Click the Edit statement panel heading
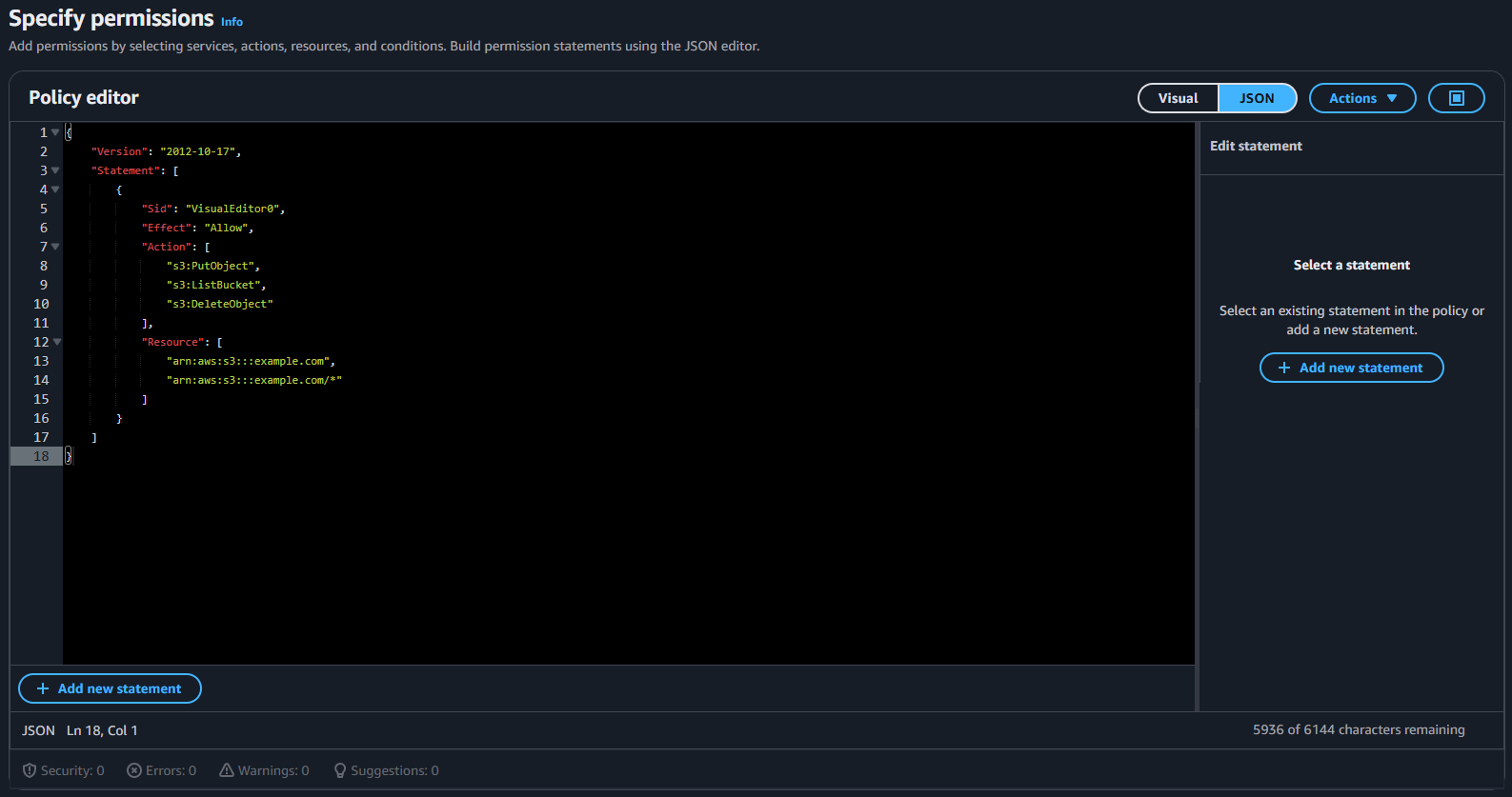This screenshot has height=797, width=1512. 1256,146
